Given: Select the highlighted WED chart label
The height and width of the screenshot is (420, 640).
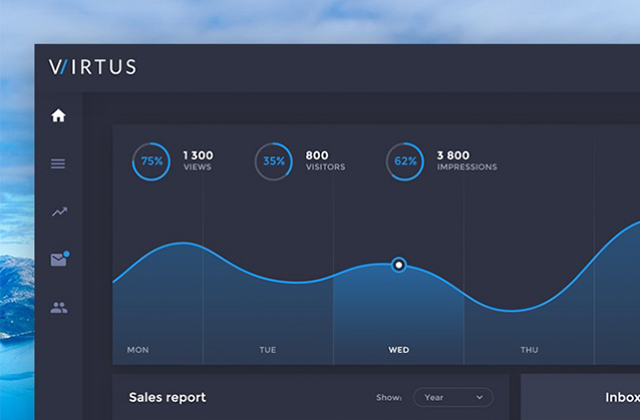Looking at the screenshot, I should tap(398, 350).
